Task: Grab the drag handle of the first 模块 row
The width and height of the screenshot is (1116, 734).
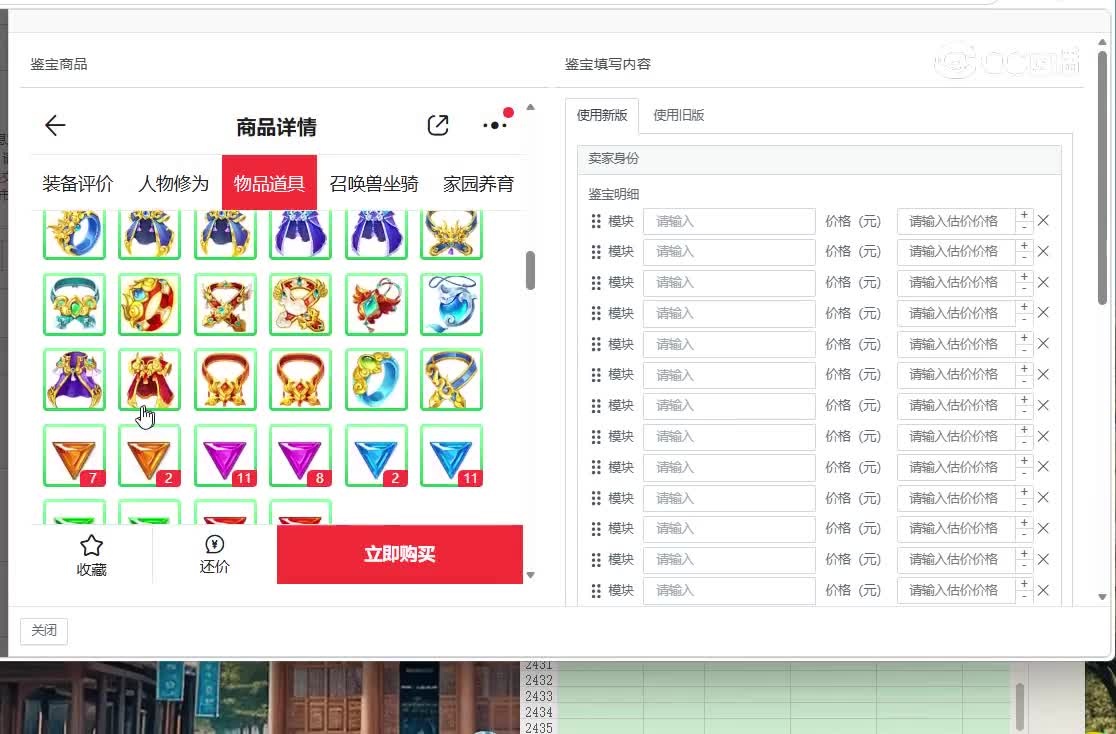Action: pos(596,221)
